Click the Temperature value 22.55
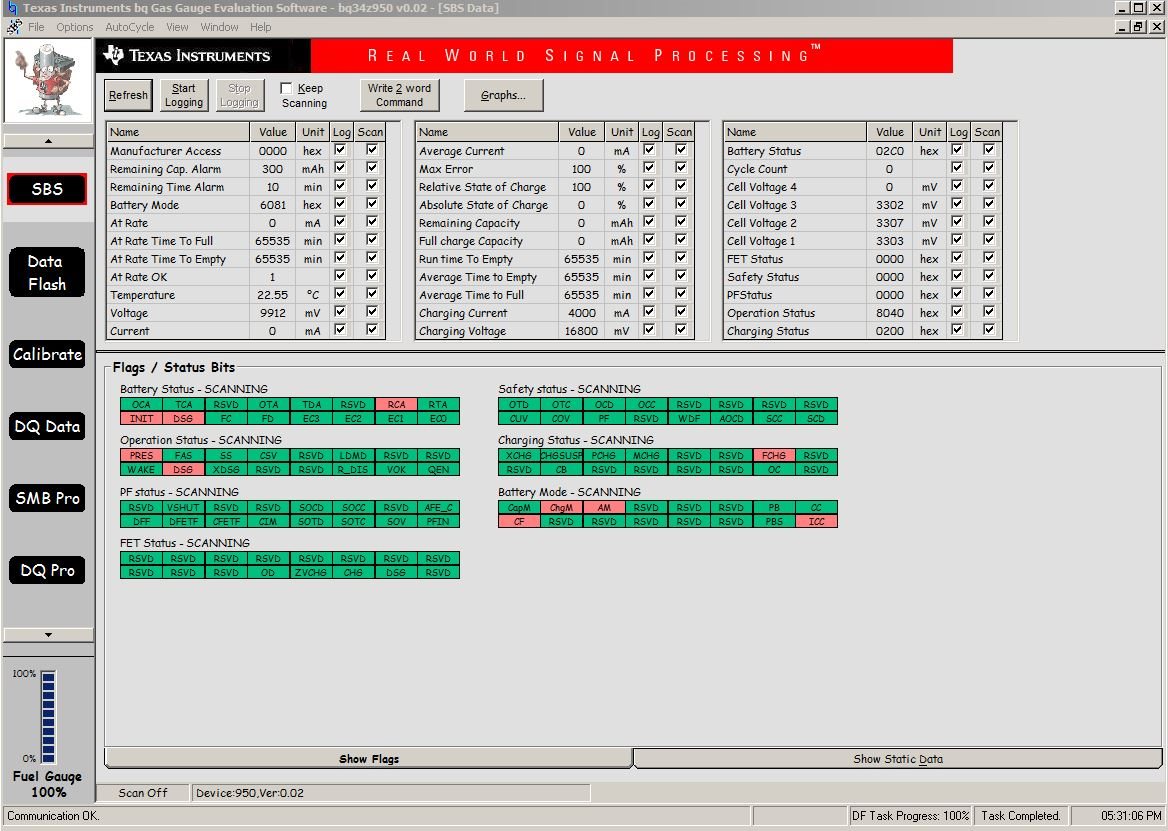The width and height of the screenshot is (1168, 831). 273,295
